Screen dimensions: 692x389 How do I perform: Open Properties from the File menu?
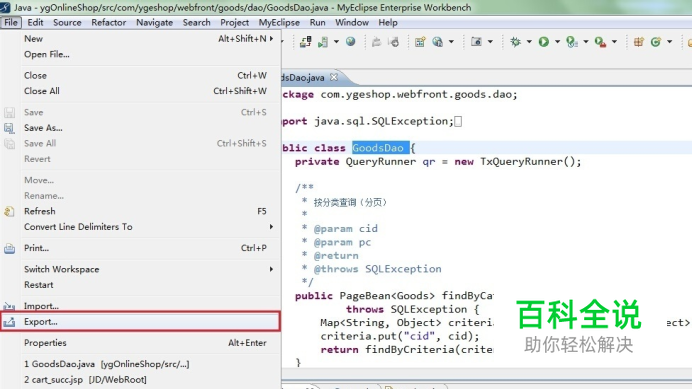[x=140, y=343]
